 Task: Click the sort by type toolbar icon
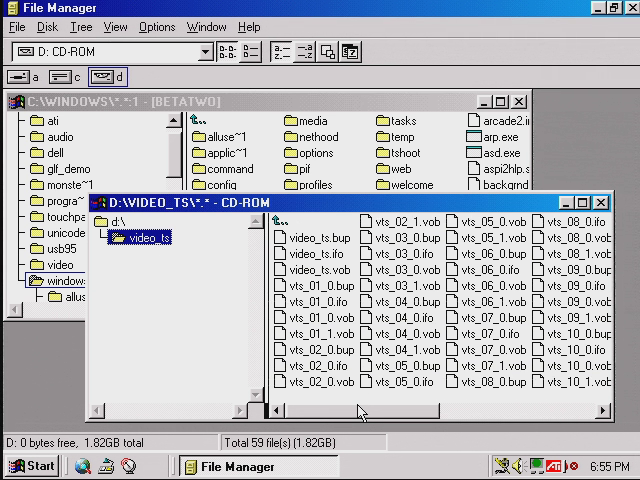[x=350, y=52]
